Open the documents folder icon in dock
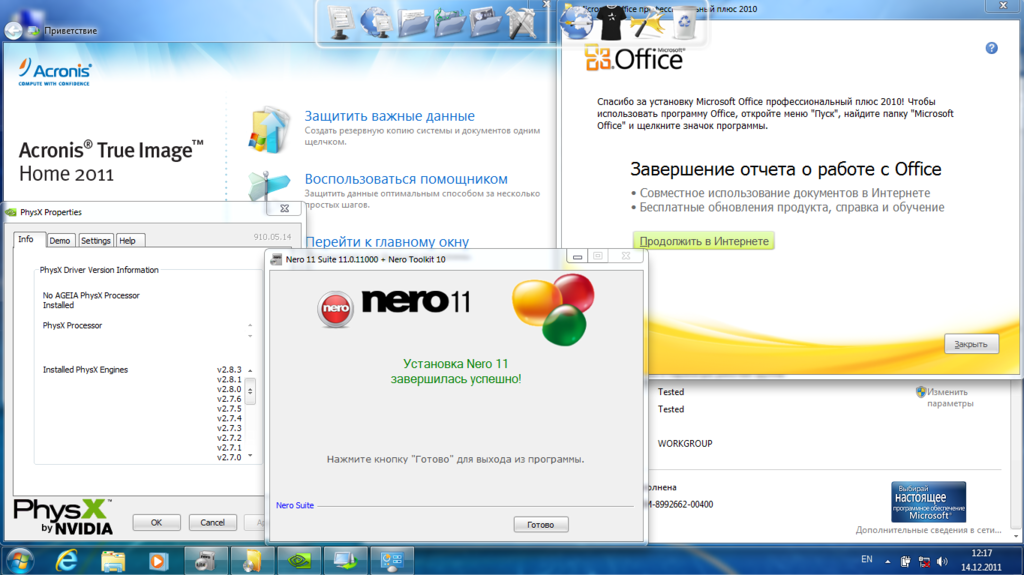1024x575 pixels. click(413, 24)
